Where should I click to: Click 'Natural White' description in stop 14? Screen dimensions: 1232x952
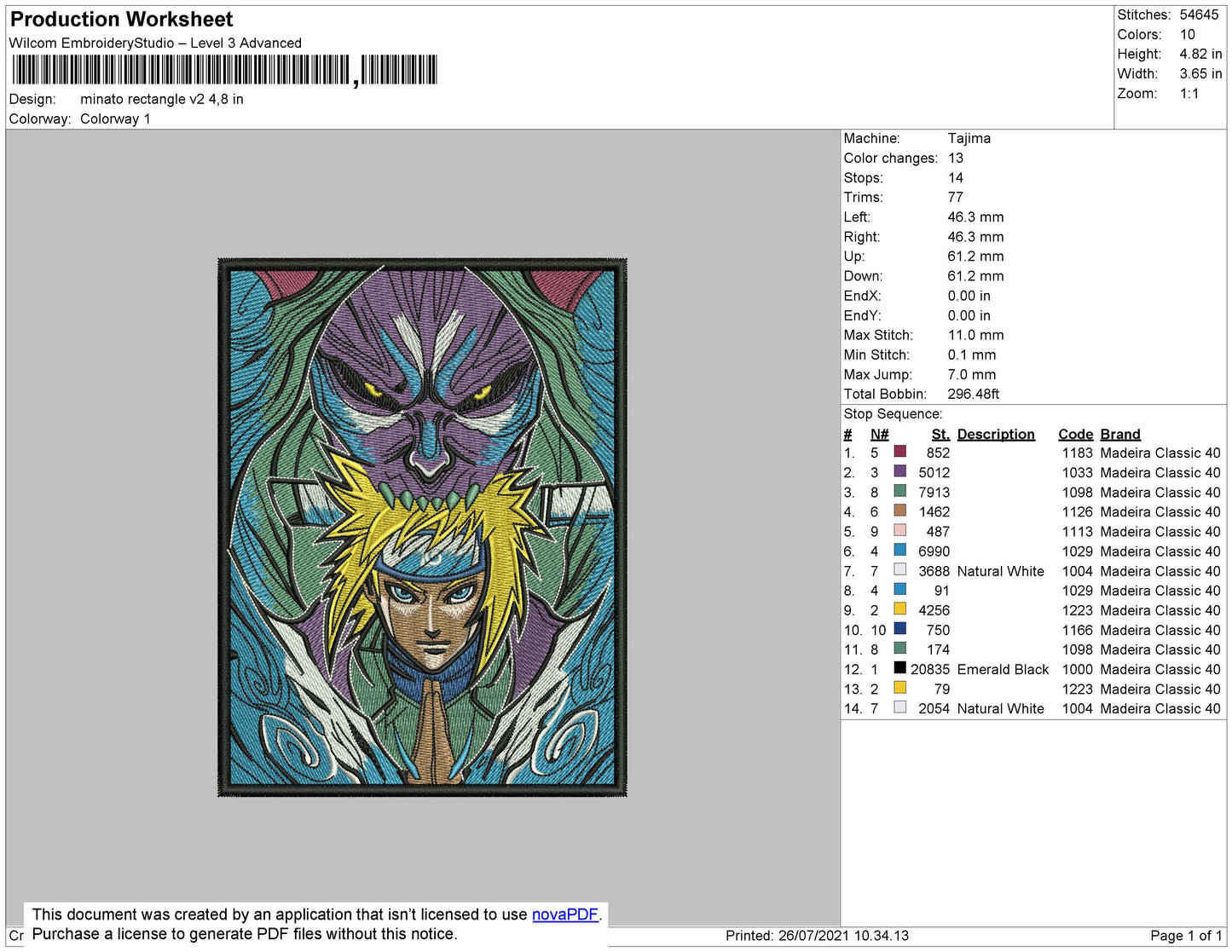coord(1000,709)
